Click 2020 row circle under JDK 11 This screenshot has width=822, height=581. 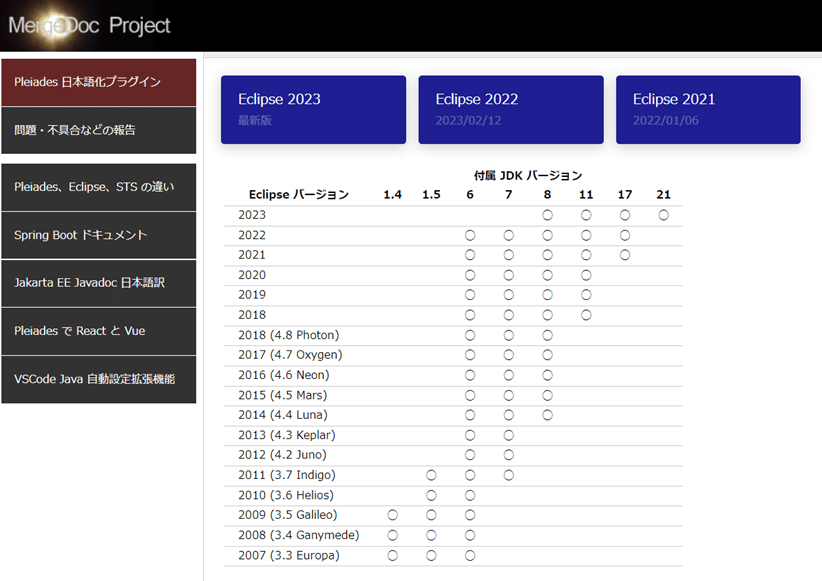[x=586, y=275]
